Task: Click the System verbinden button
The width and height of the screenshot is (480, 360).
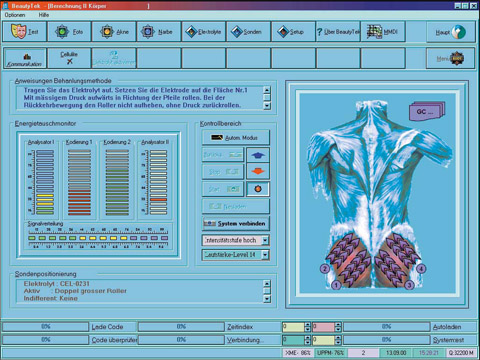Action: point(235,224)
